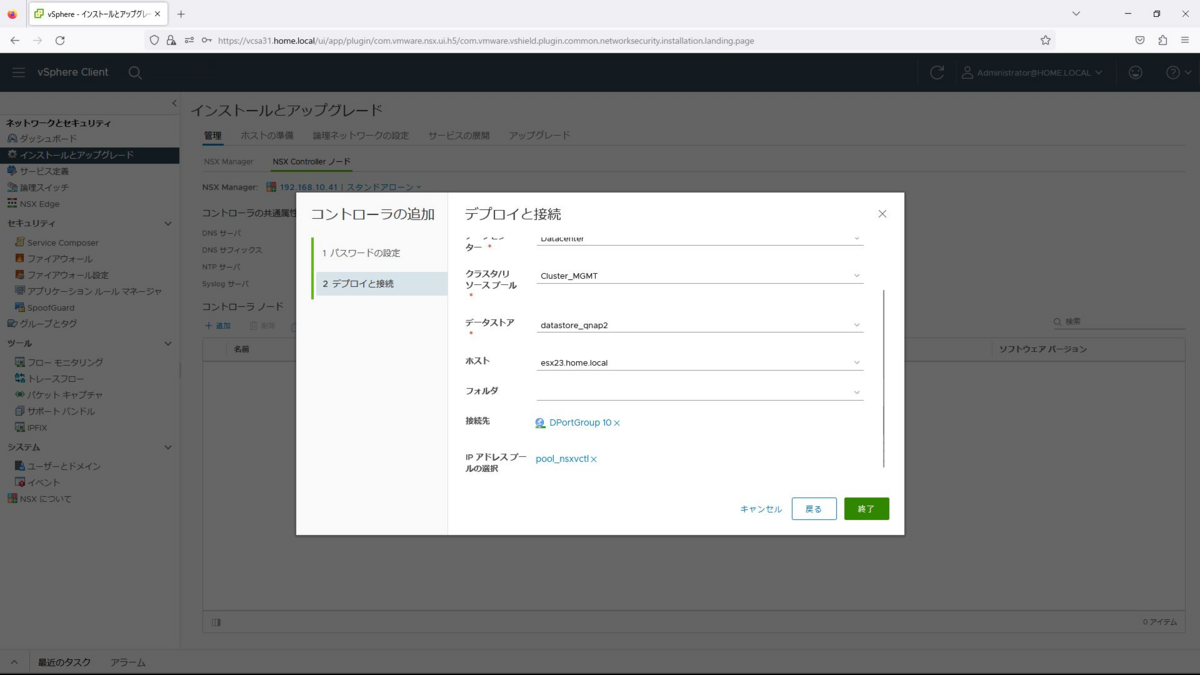Click the Back button in dialog
The height and width of the screenshot is (675, 1200).
click(x=814, y=509)
